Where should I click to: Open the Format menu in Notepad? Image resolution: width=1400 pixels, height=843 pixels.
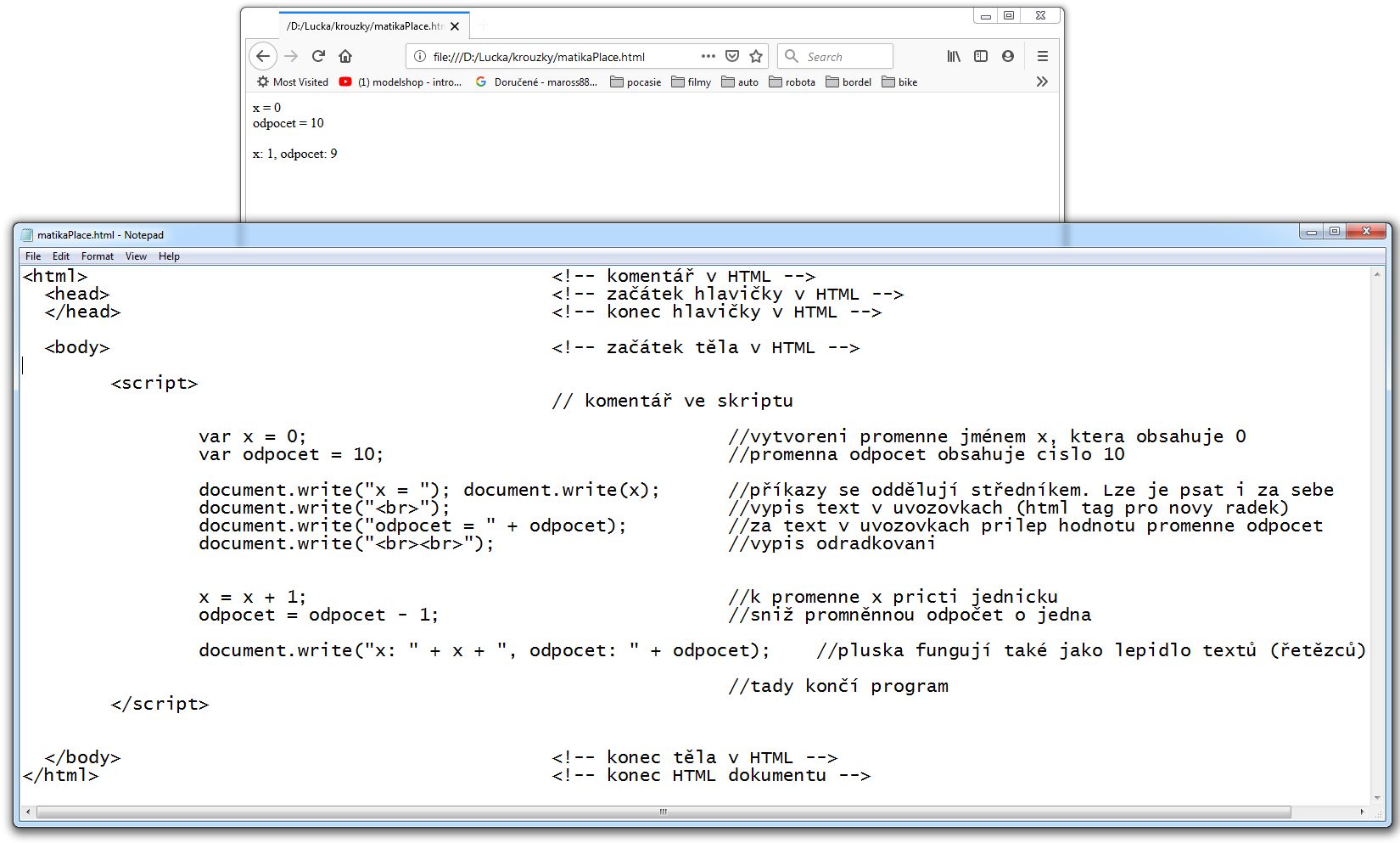tap(97, 256)
